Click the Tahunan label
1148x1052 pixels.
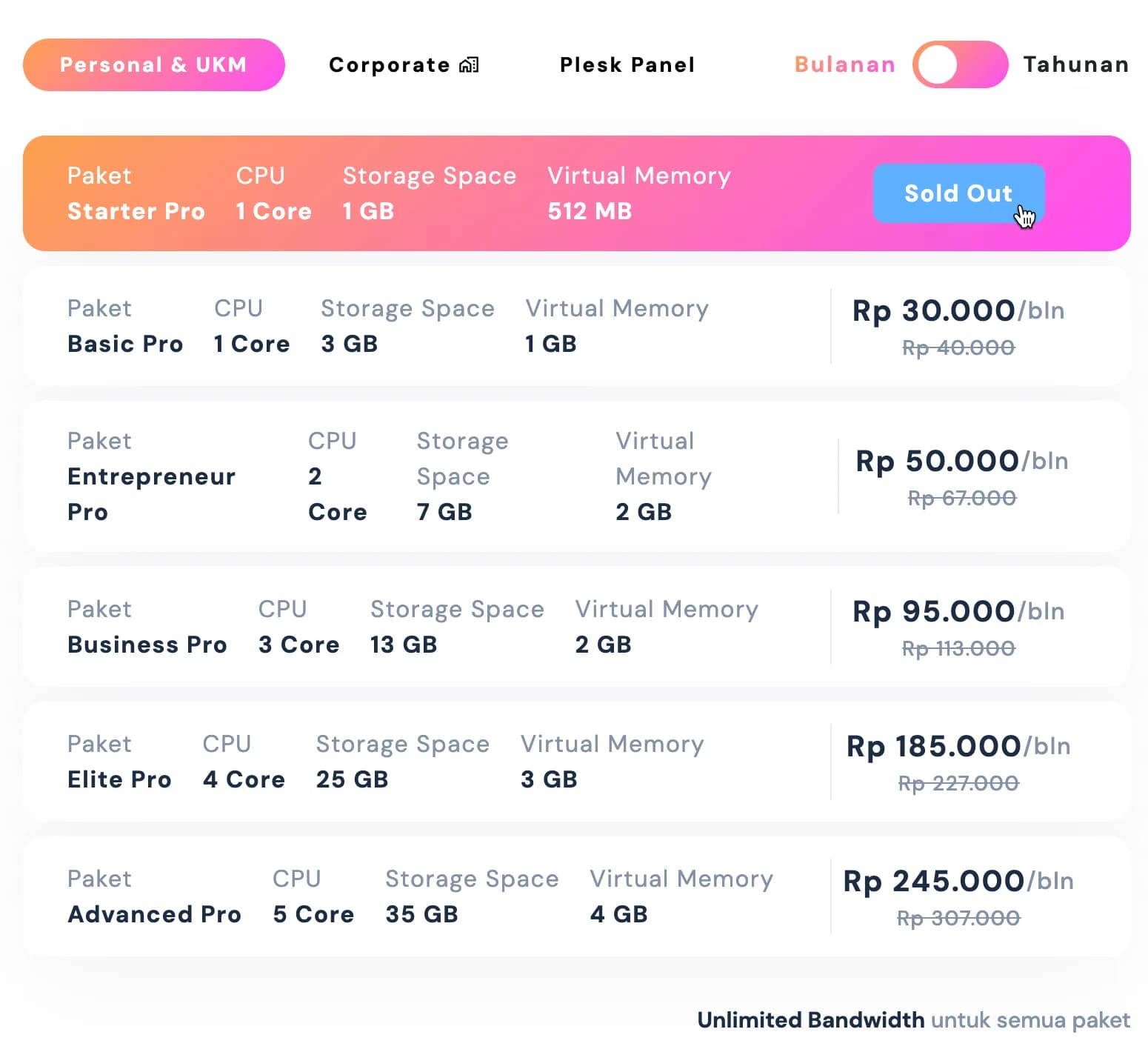[1075, 64]
